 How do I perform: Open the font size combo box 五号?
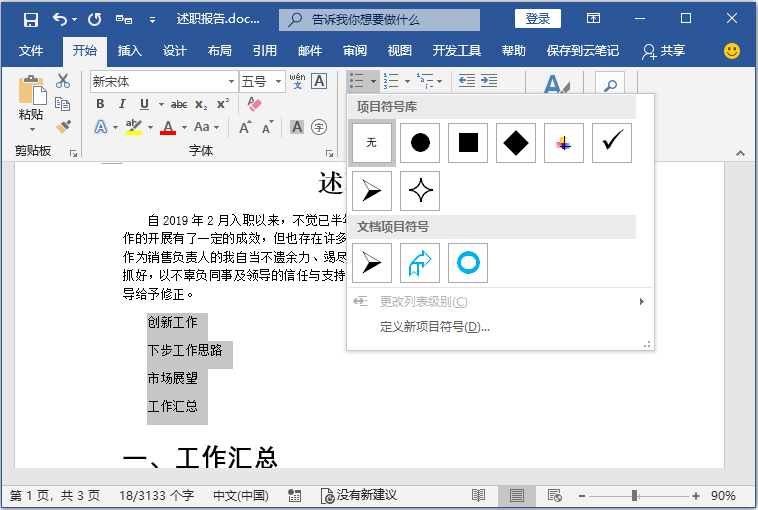262,81
